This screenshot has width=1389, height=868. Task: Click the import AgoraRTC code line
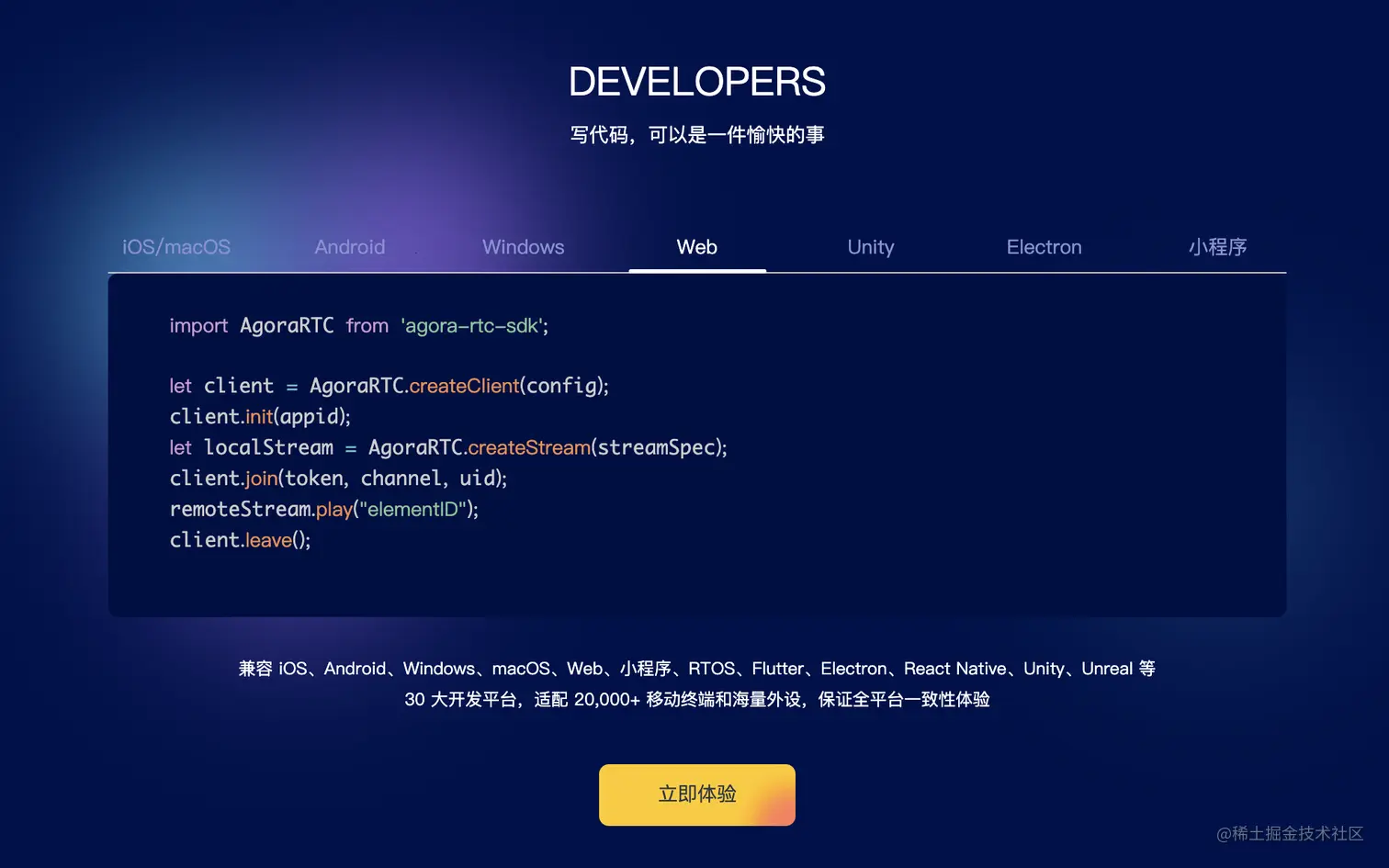tap(359, 326)
